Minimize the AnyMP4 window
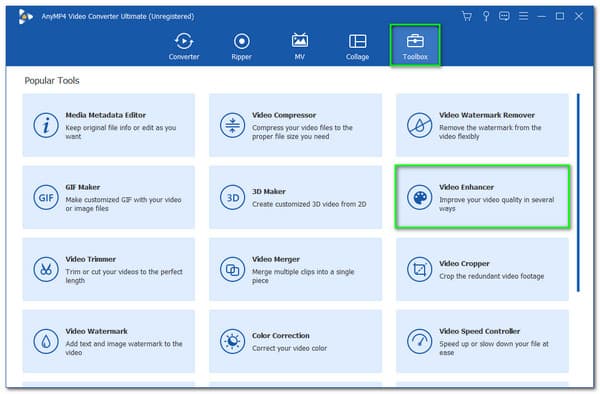Screen dimensions: 600x394 coord(541,16)
